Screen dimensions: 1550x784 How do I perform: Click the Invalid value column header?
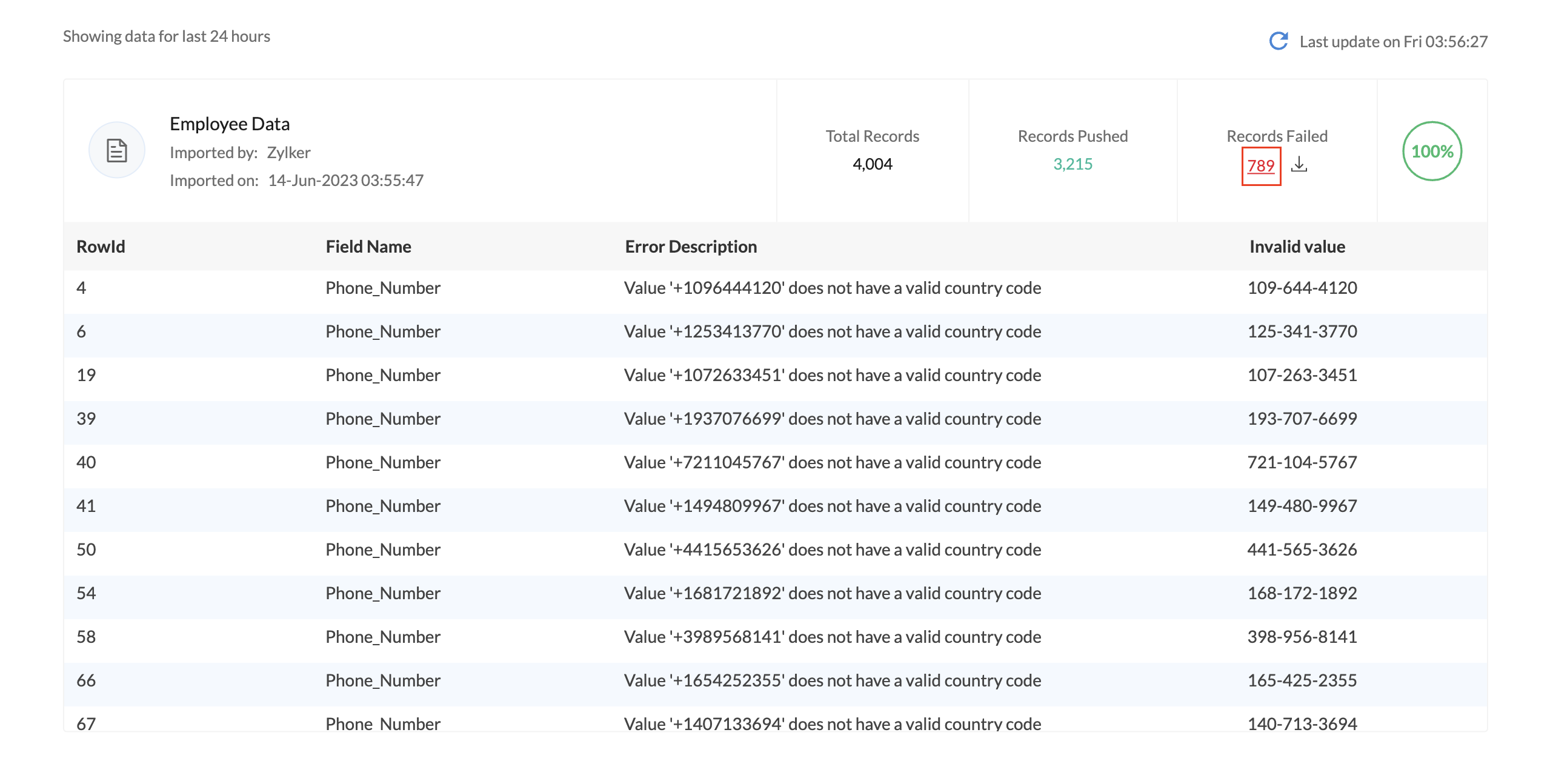(1297, 247)
